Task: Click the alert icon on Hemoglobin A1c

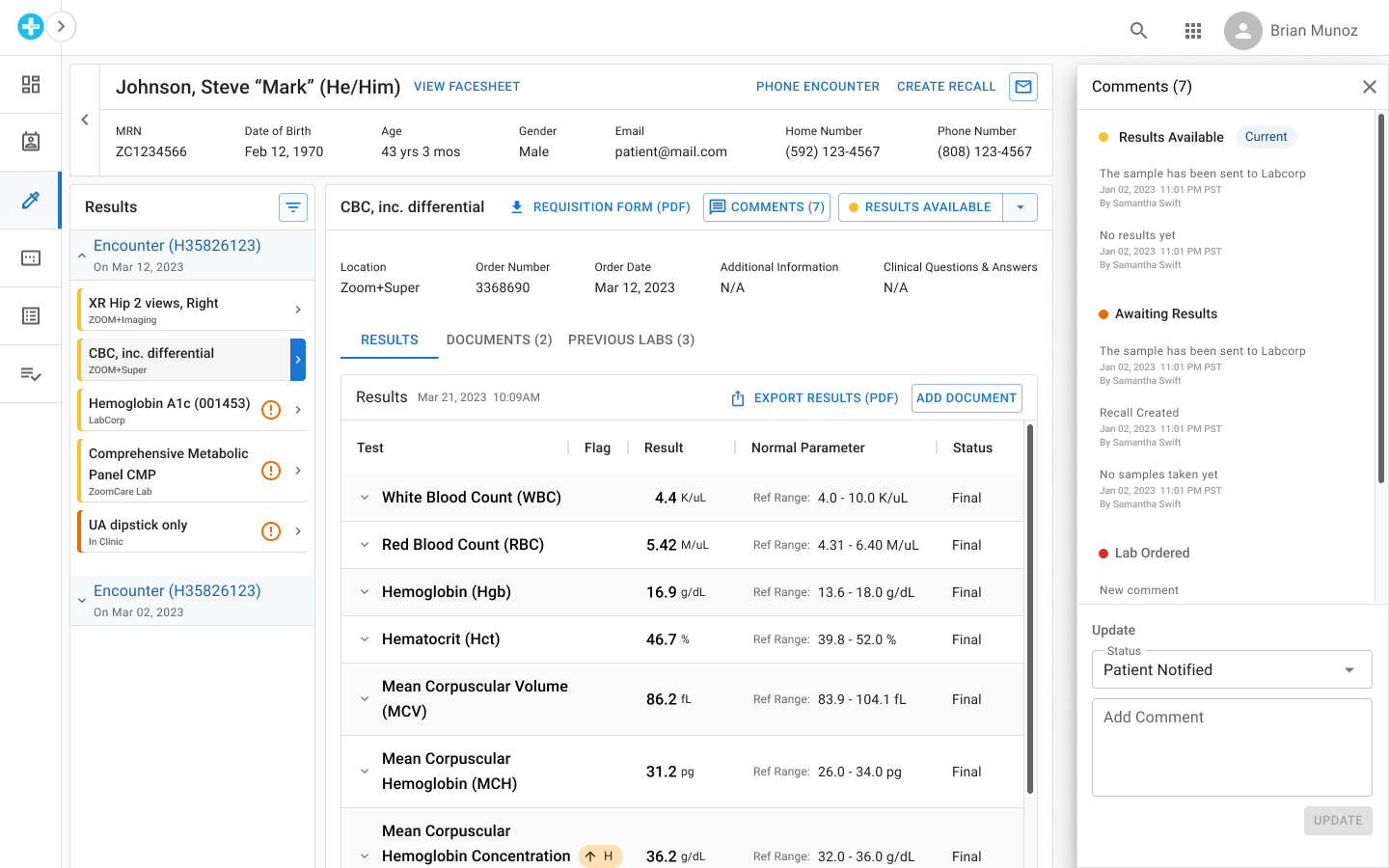Action: (271, 410)
